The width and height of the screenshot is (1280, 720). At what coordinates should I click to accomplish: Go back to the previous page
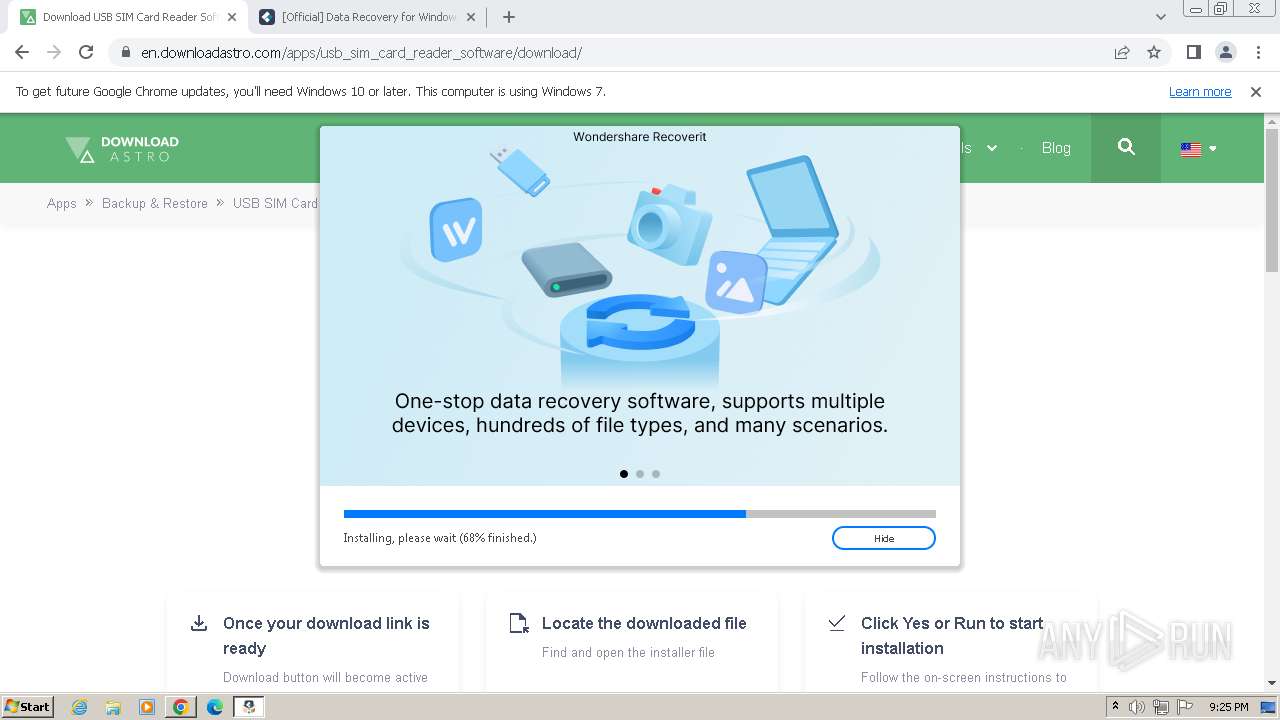click(x=22, y=52)
